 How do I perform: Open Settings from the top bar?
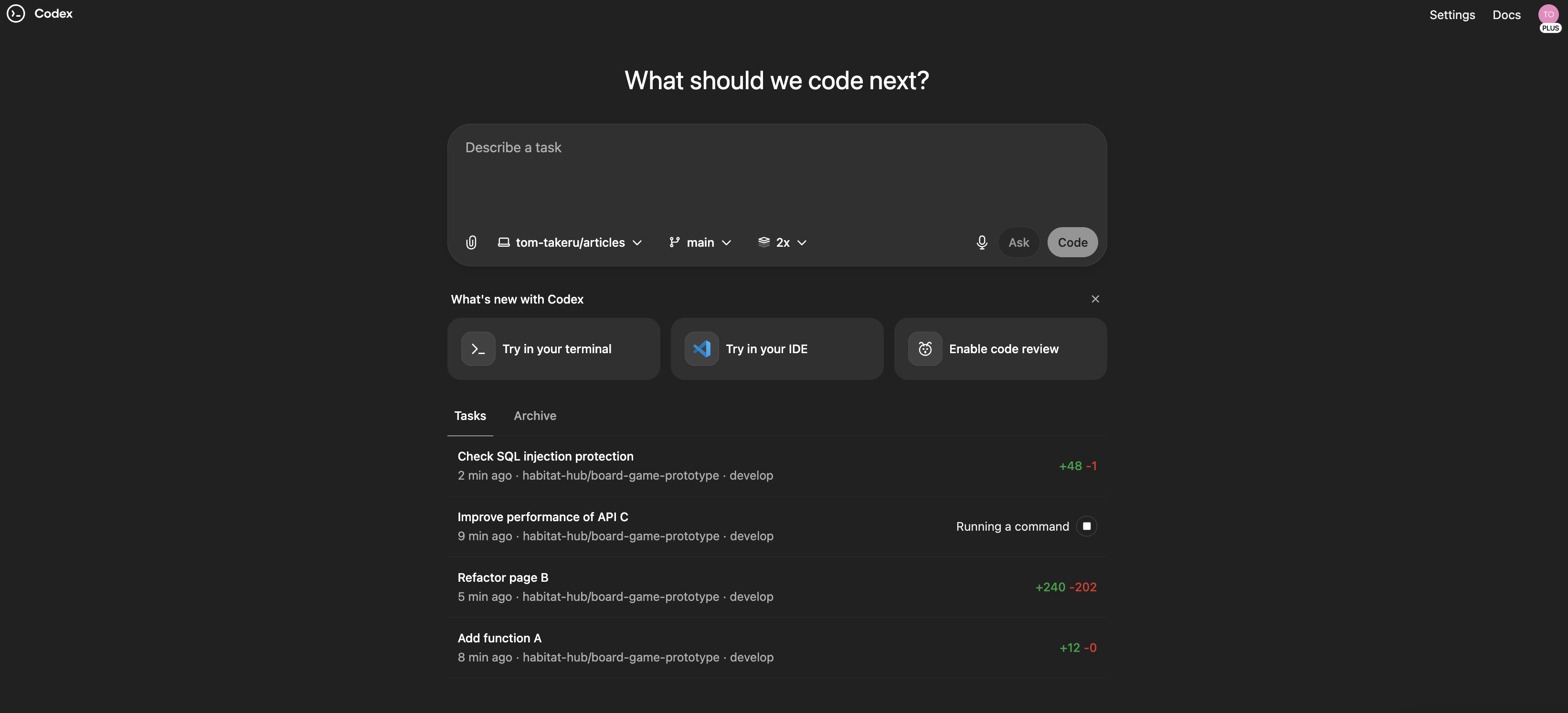[x=1452, y=15]
